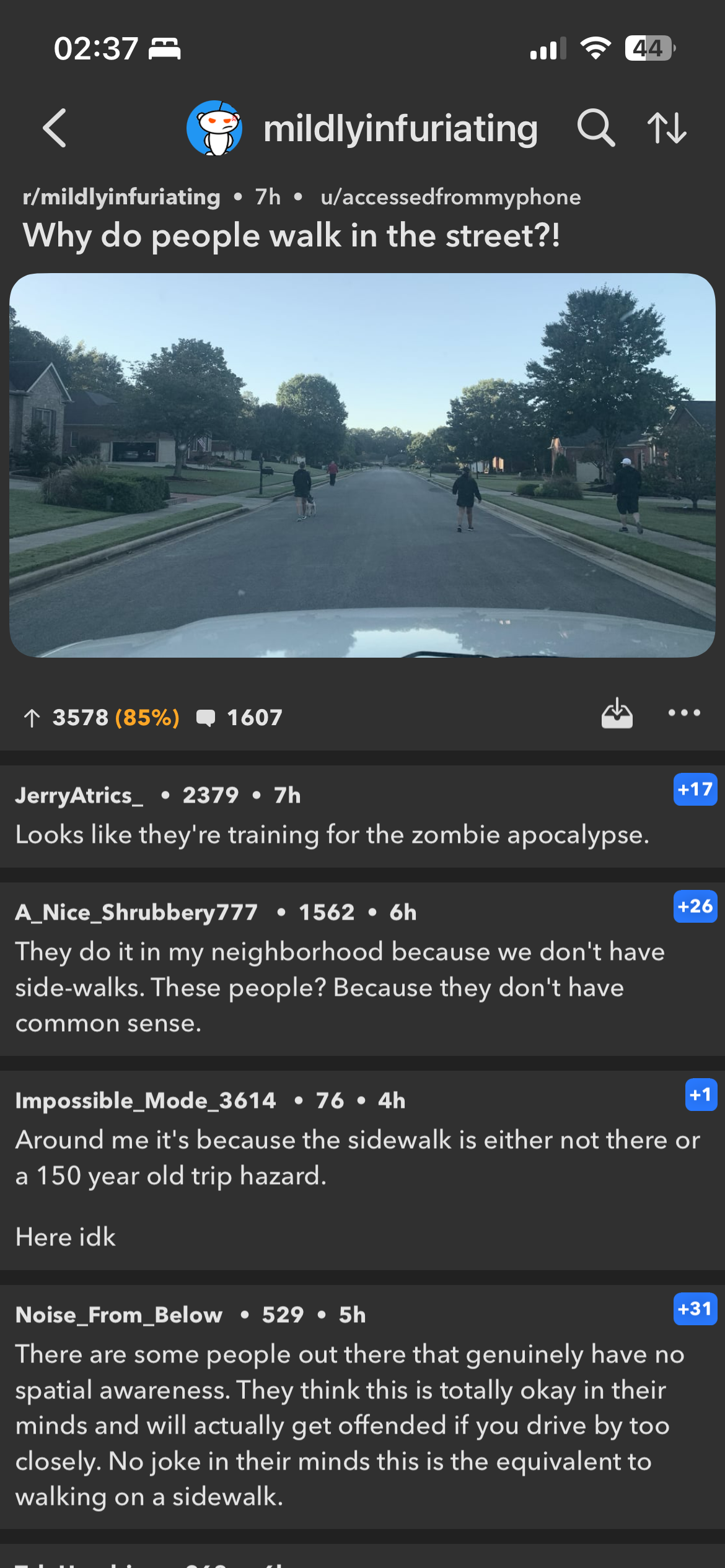Go to r/mildlyinfuriating link in post header
Image resolution: width=725 pixels, height=1568 pixels.
pos(121,197)
